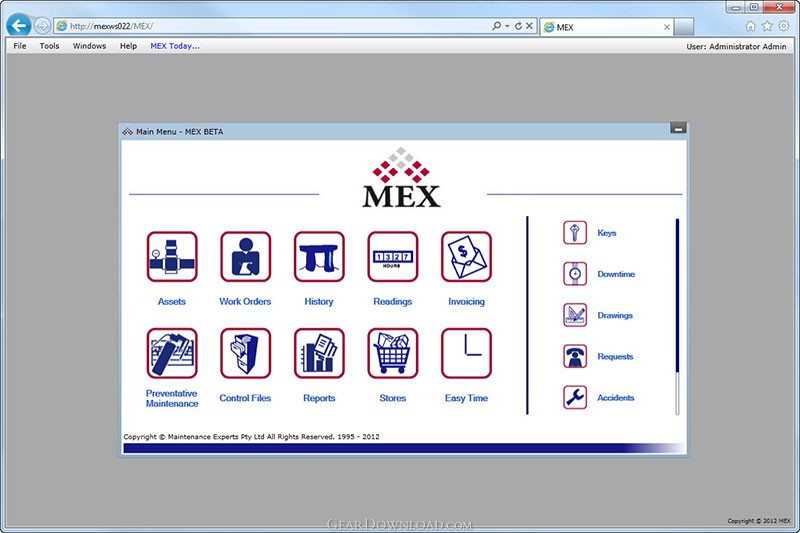
Task: Open MEX Today... menu item
Action: tap(175, 46)
